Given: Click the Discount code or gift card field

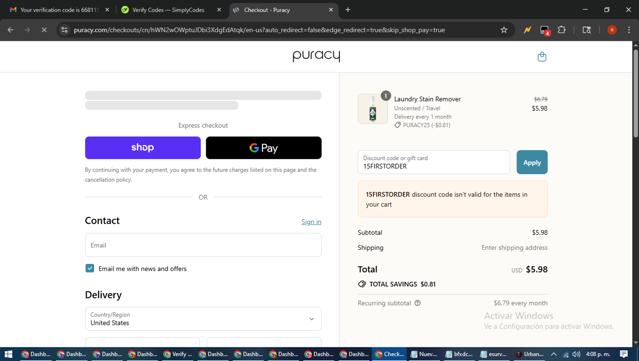Looking at the screenshot, I should coord(434,162).
